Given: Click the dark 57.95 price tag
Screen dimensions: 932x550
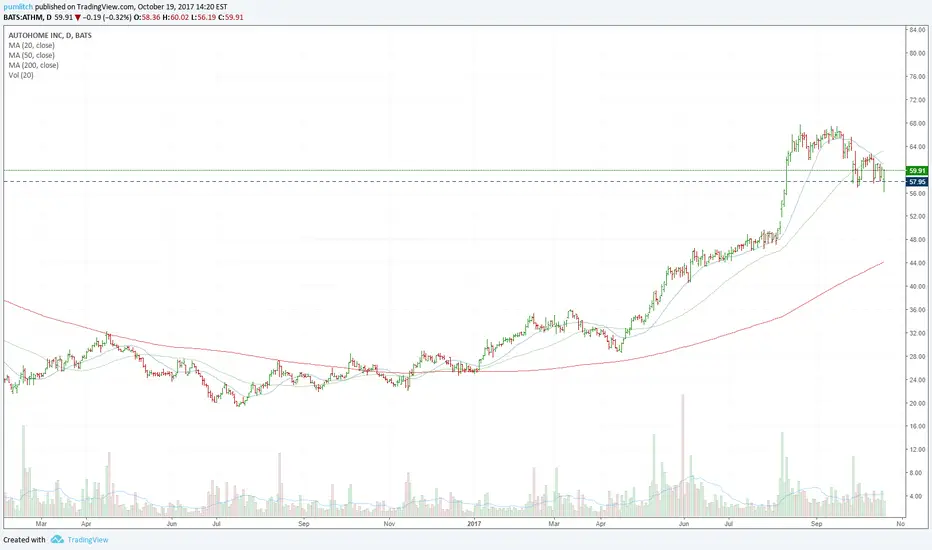Looking at the screenshot, I should tap(917, 182).
